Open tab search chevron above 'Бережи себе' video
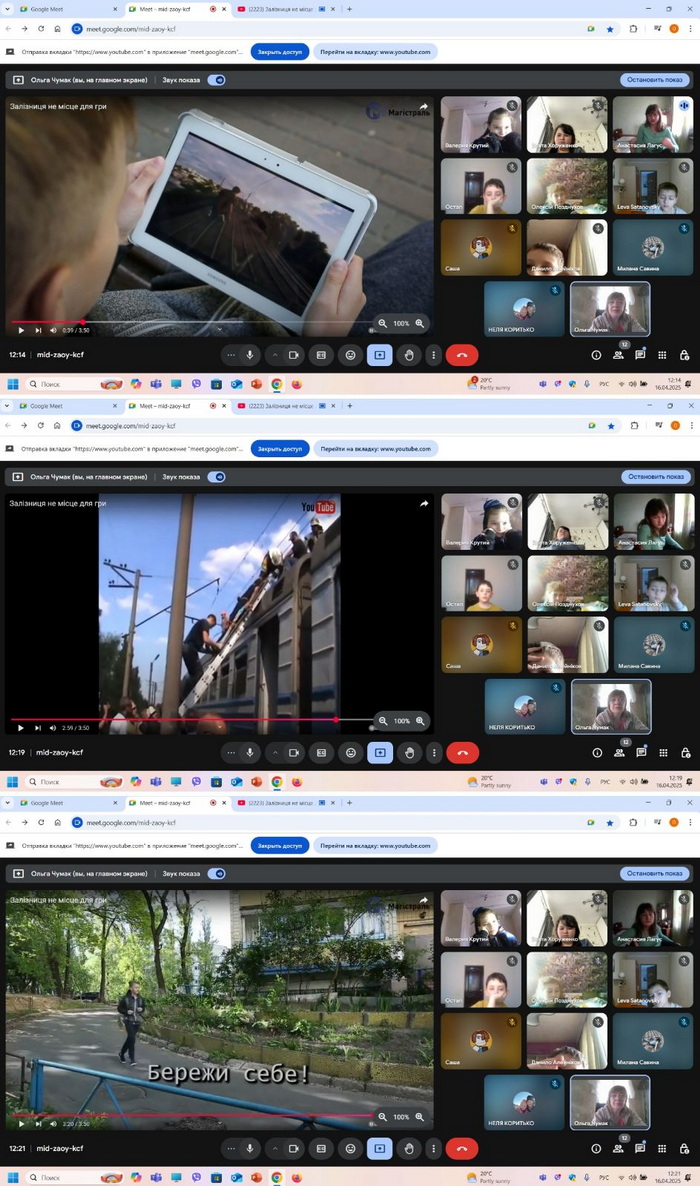Screen dimensions: 700x1186 point(8,803)
